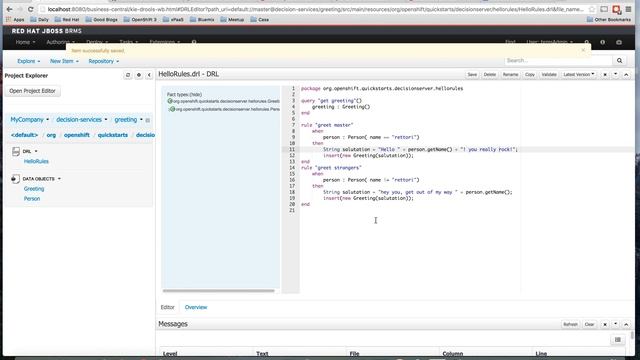Viewport: 640px width, 360px height.
Task: Switch to the Overview tab
Action: 196,307
